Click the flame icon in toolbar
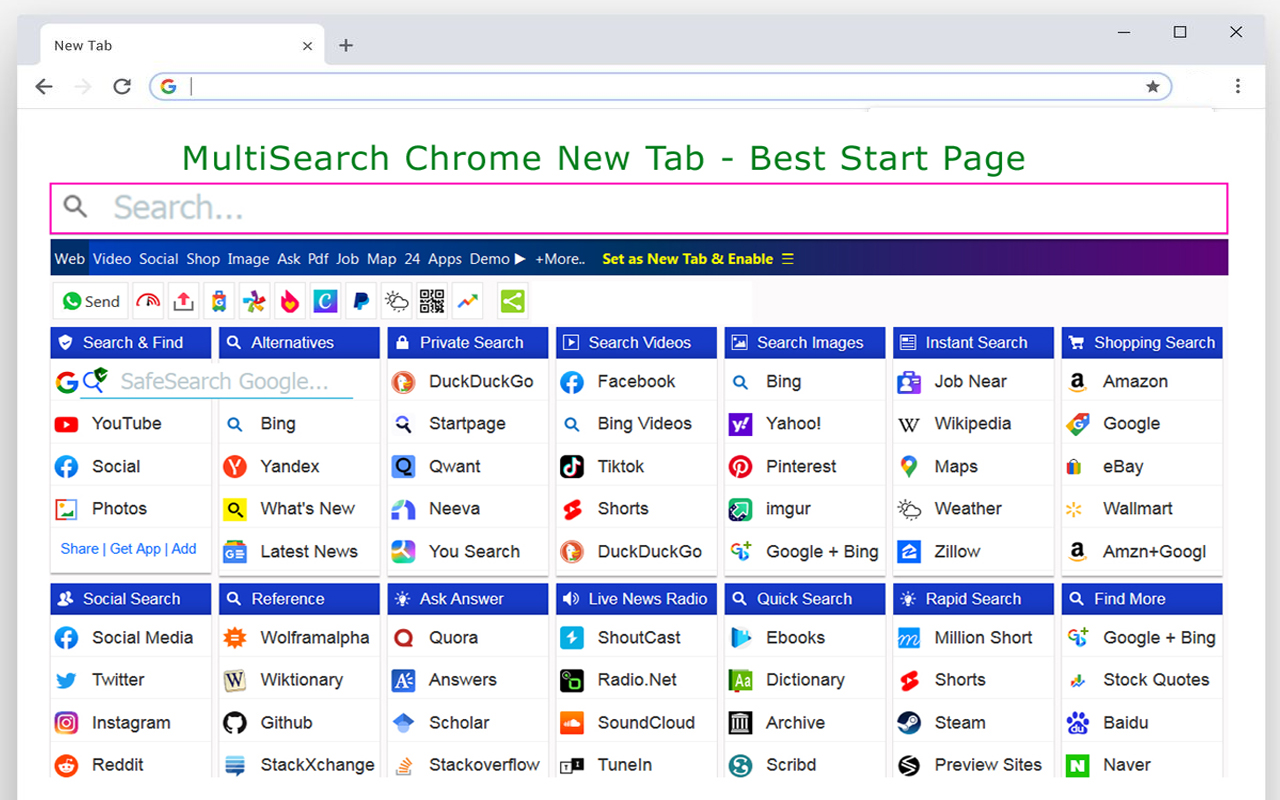The height and width of the screenshot is (800, 1280). [290, 301]
